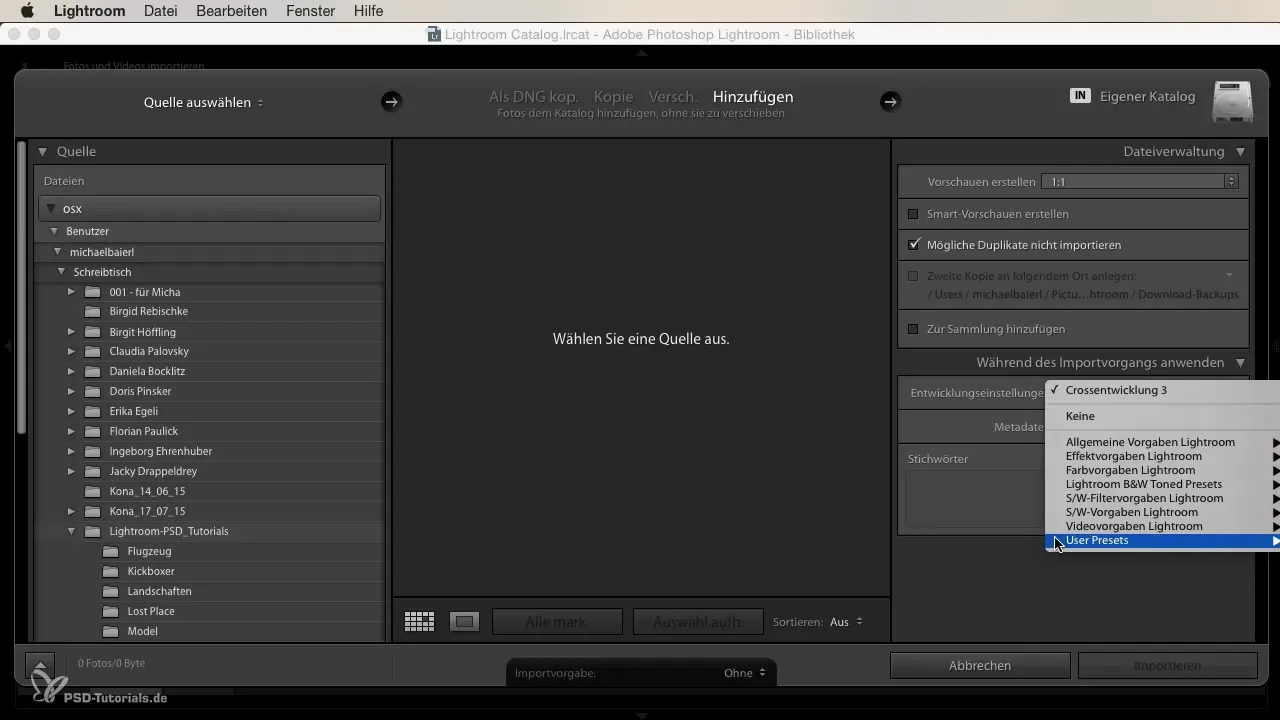The height and width of the screenshot is (720, 1280).
Task: Expand the Claudia Palovsky folder
Action: coord(71,351)
